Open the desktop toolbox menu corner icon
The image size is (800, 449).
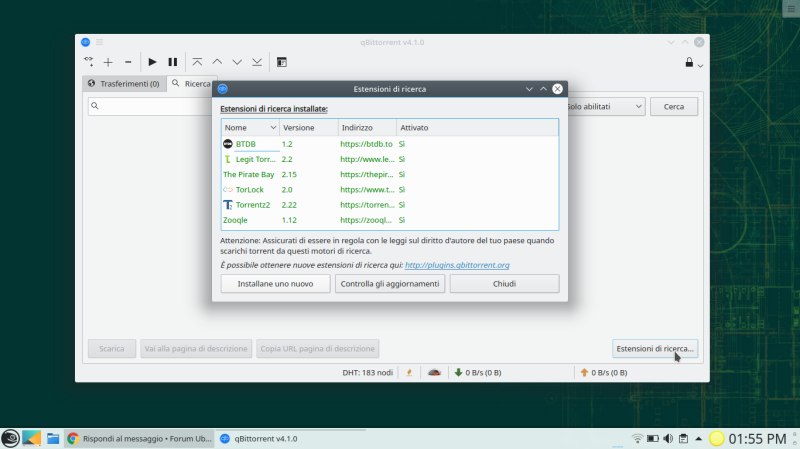(791, 8)
